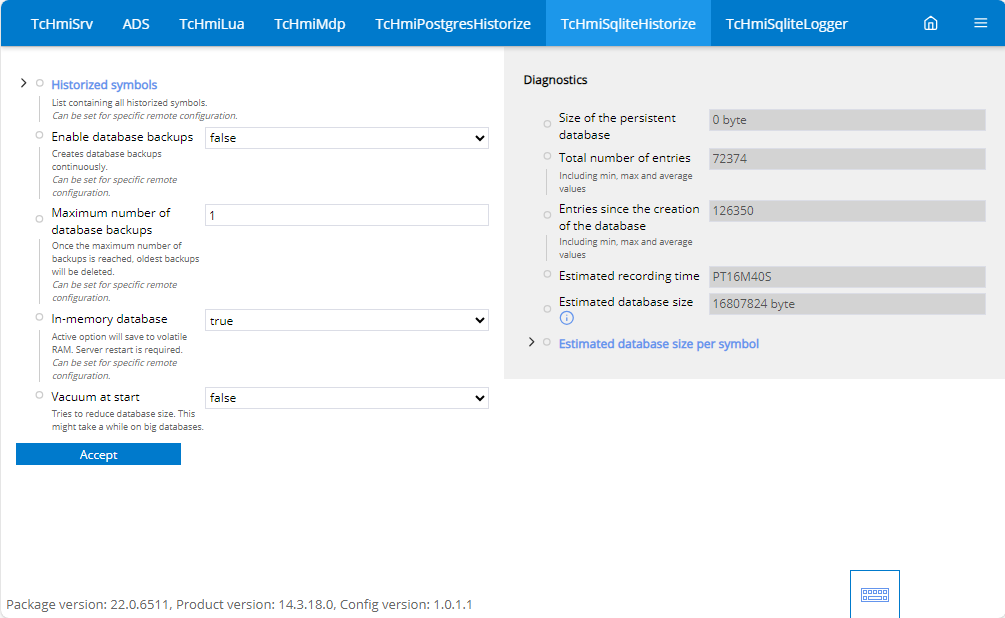Toggle the circle beside In-memory database
Viewport: 1005px width, 618px height.
39,317
